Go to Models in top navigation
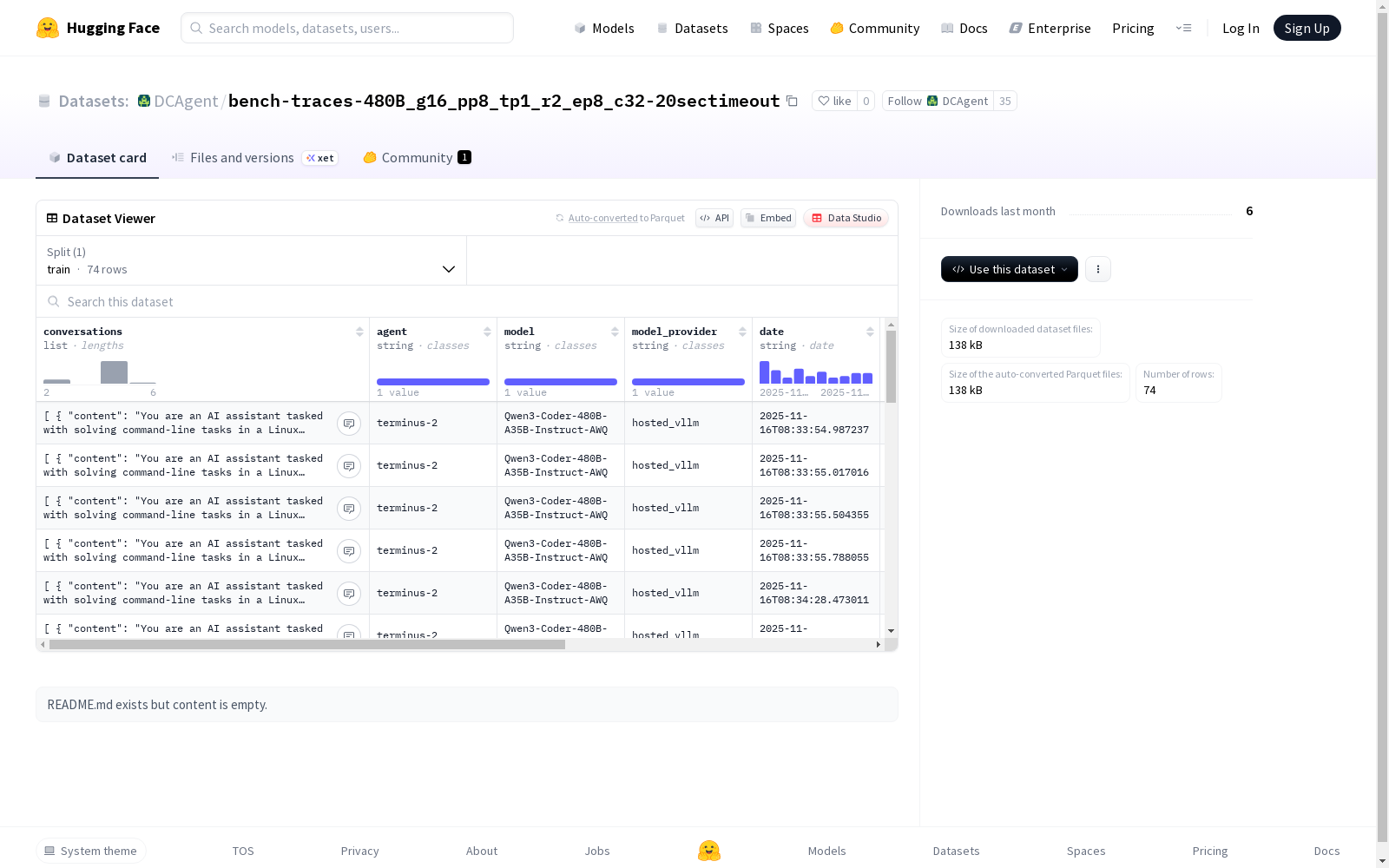 point(604,28)
